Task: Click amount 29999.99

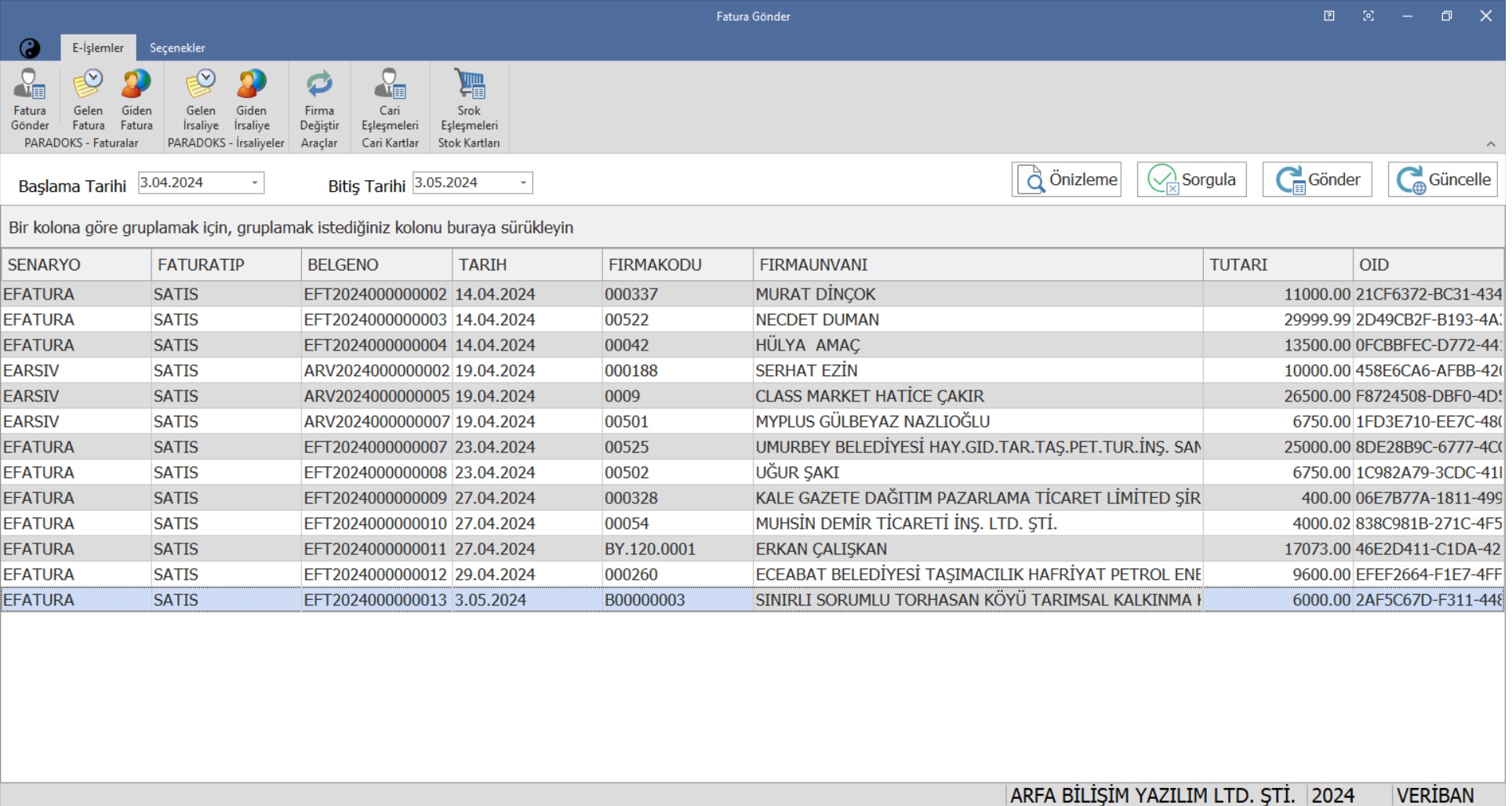Action: tap(1278, 320)
